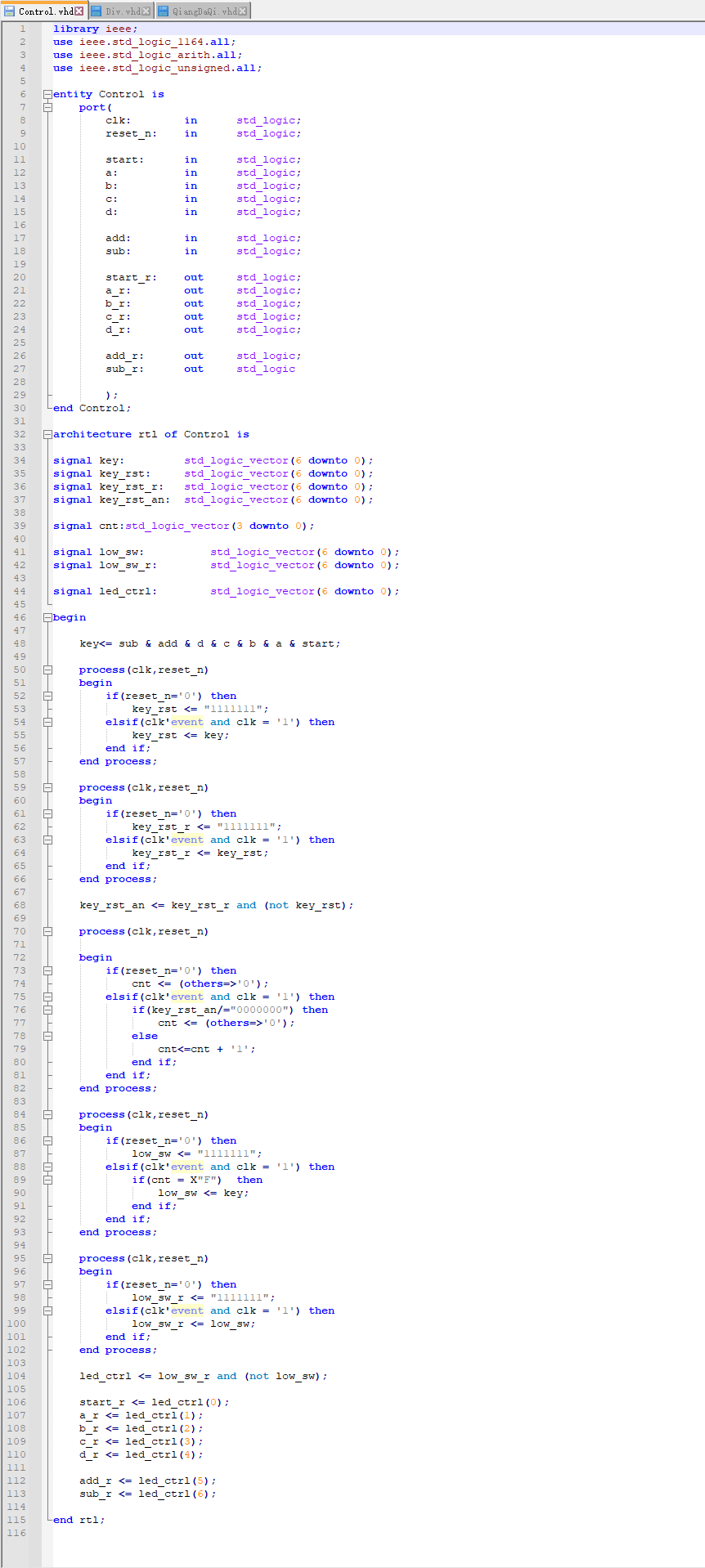Fold the if statement at line 97
Viewport: 705px width, 1568px height.
click(47, 1284)
